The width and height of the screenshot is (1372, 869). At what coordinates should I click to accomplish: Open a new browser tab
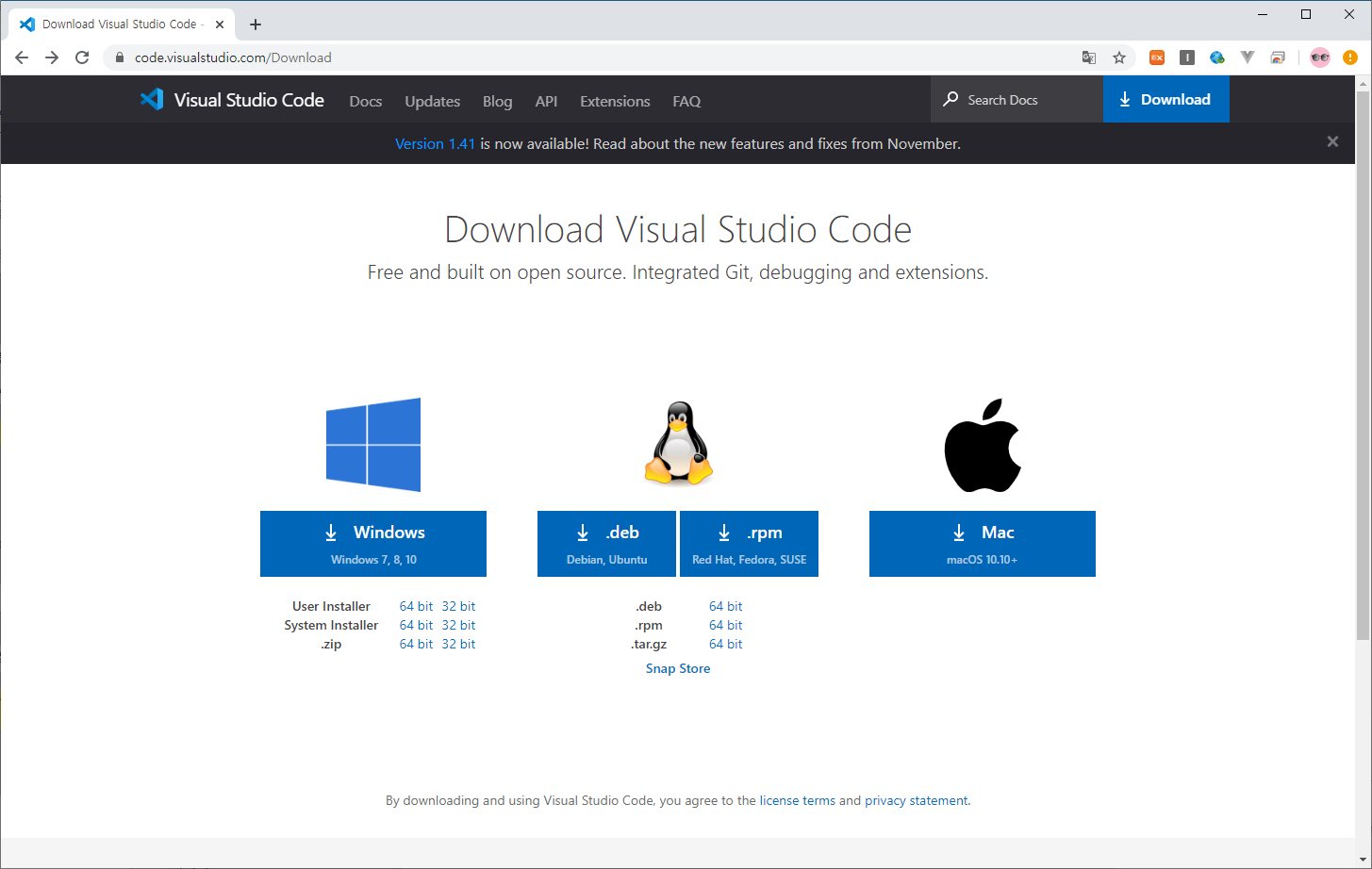[256, 25]
